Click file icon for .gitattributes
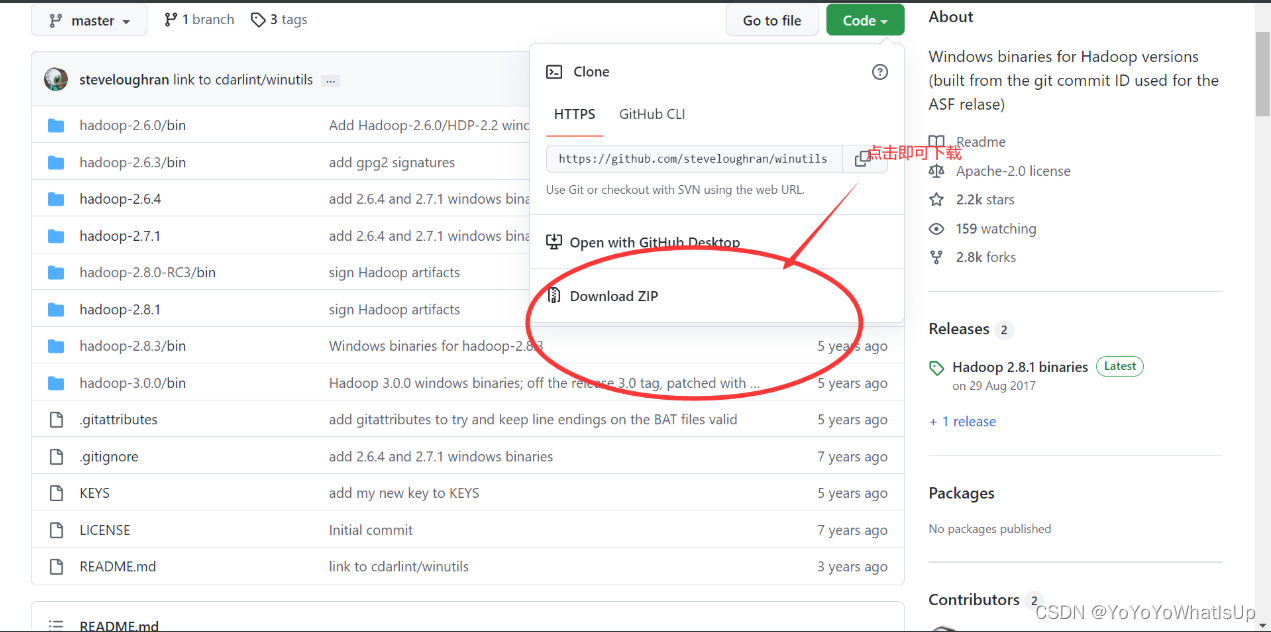Image resolution: width=1271 pixels, height=632 pixels. (56, 420)
